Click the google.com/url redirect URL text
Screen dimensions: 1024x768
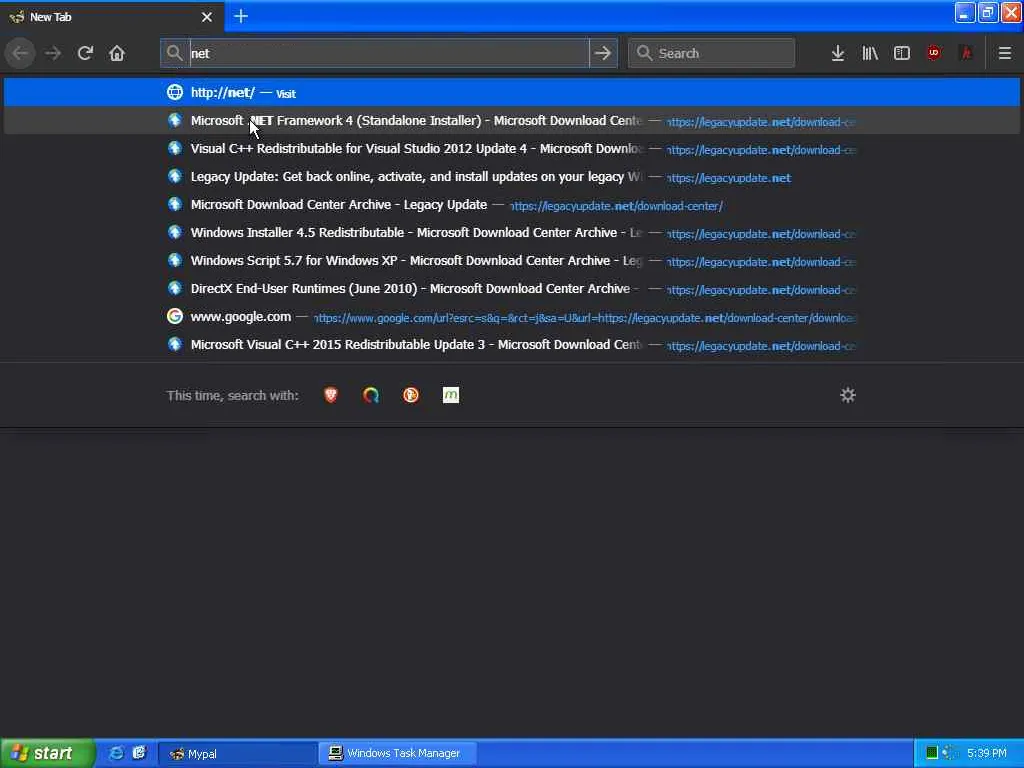pyautogui.click(x=584, y=318)
